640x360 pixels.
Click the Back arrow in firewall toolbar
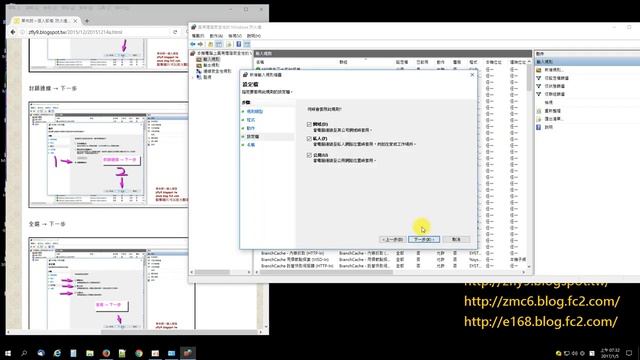(193, 44)
